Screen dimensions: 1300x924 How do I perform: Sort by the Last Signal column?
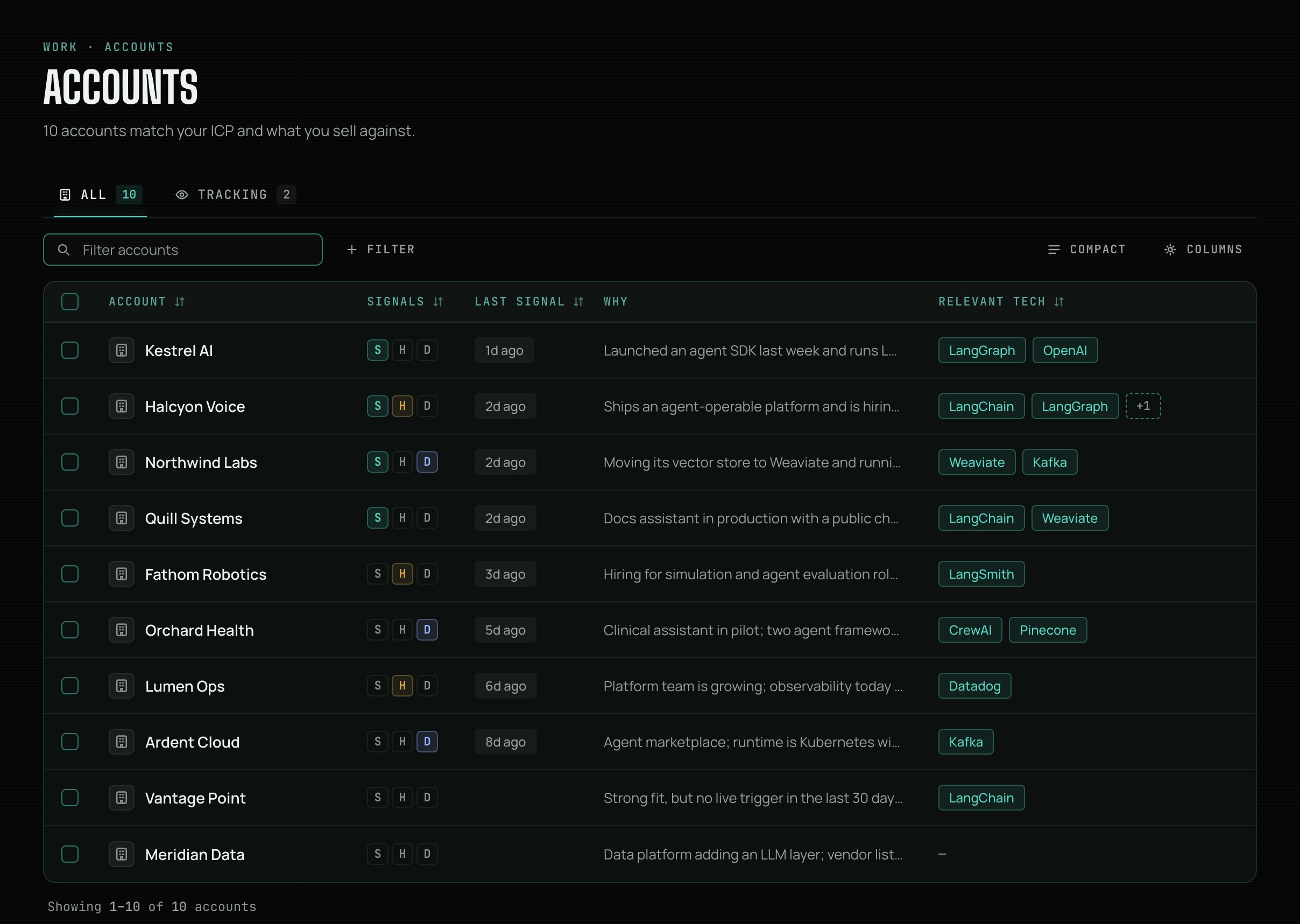coord(529,302)
